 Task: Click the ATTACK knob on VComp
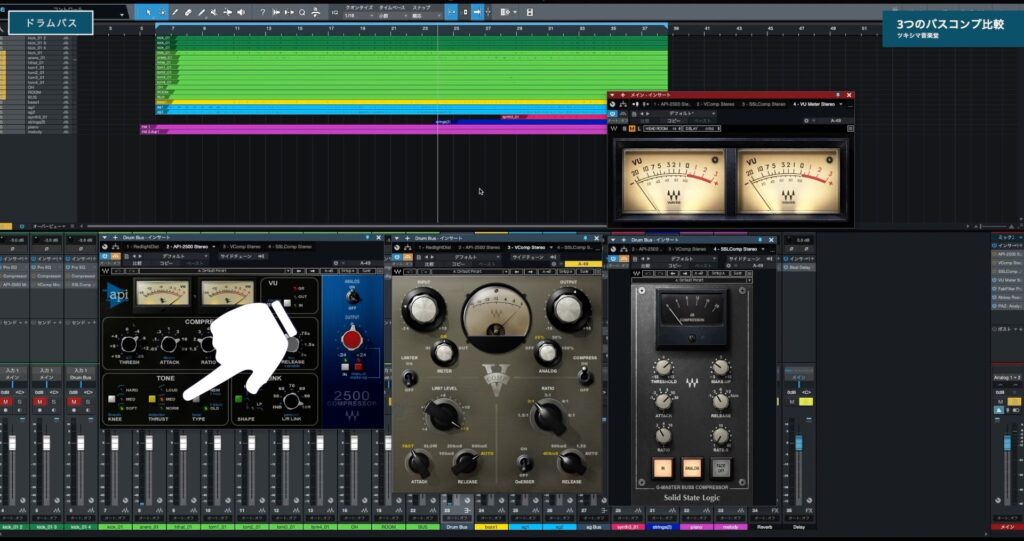[x=419, y=463]
